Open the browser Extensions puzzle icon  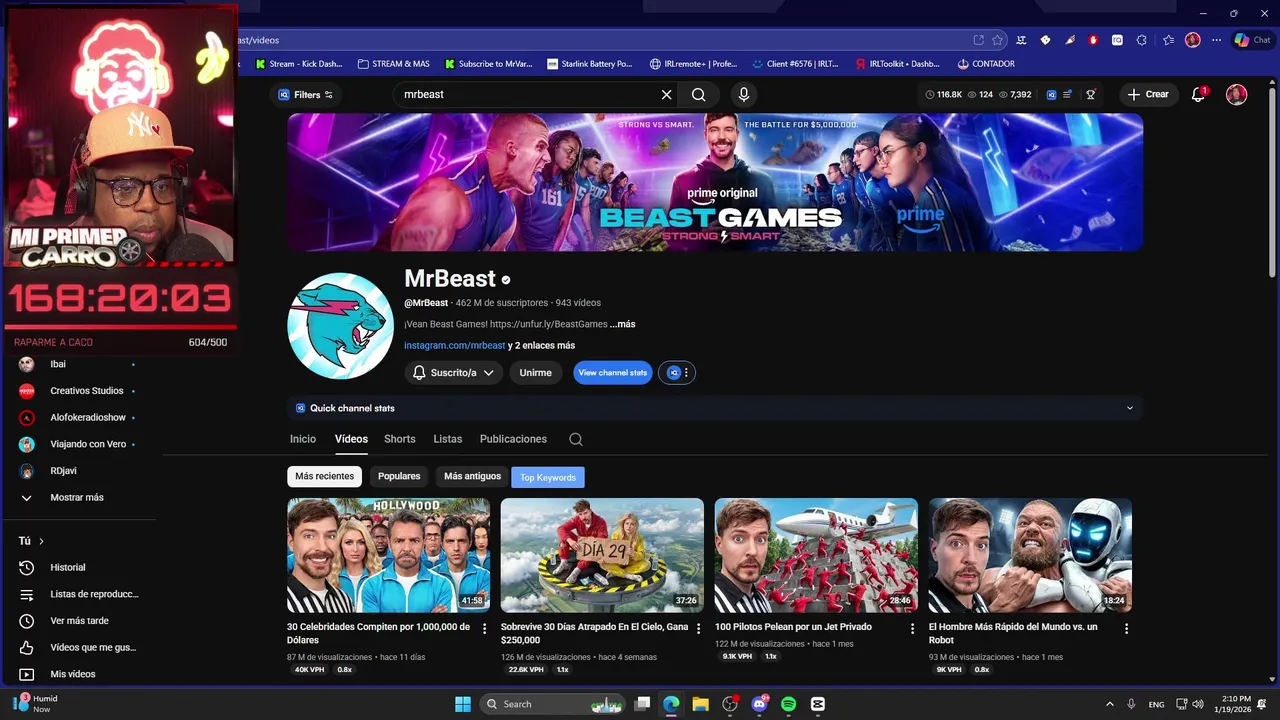tap(1141, 40)
